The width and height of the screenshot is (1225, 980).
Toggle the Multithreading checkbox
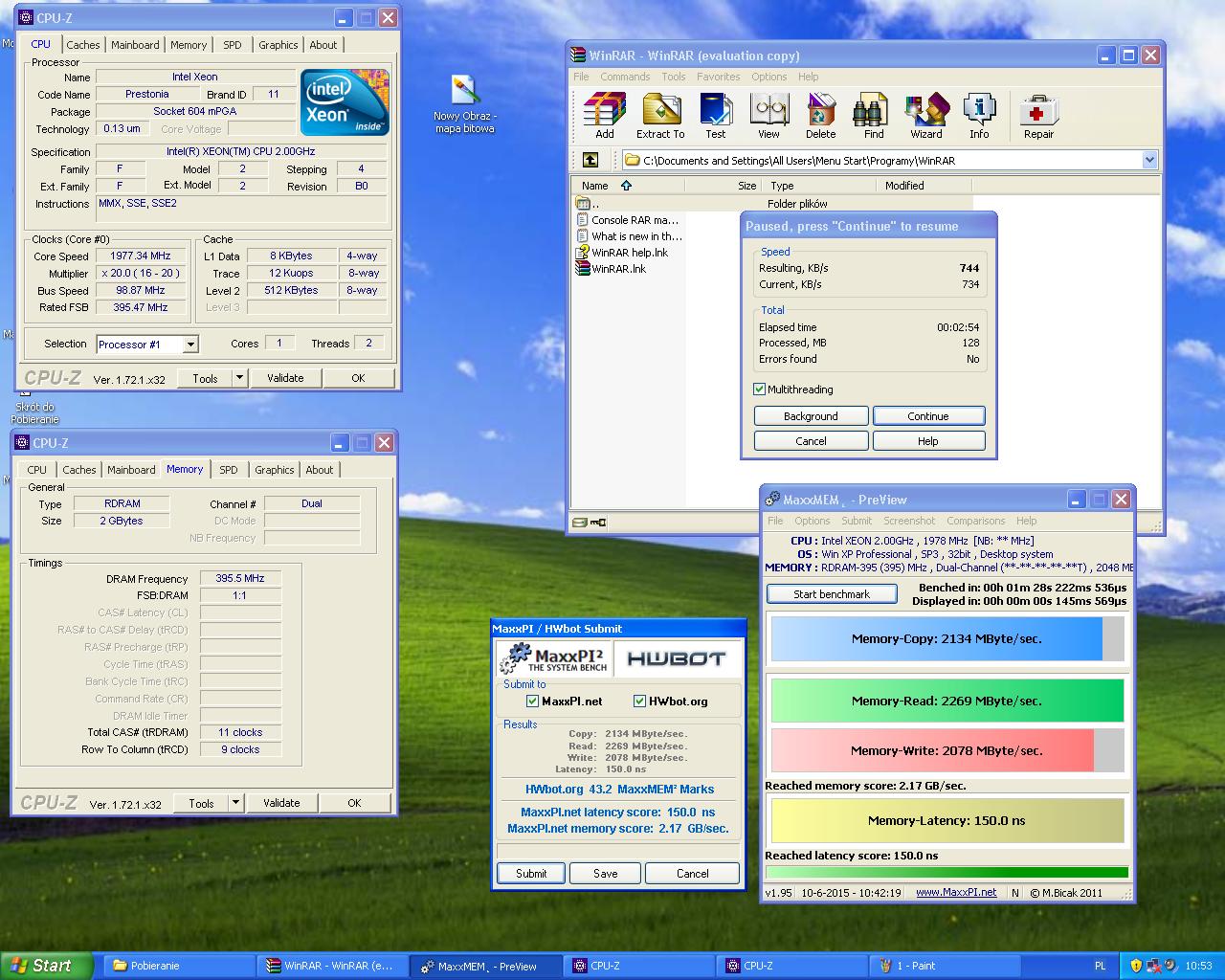click(760, 390)
